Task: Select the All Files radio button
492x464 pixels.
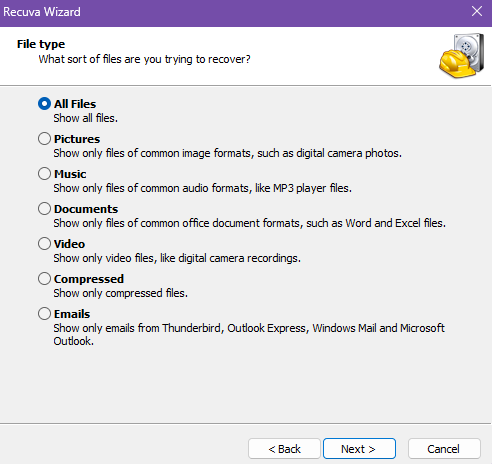Action: click(x=44, y=104)
